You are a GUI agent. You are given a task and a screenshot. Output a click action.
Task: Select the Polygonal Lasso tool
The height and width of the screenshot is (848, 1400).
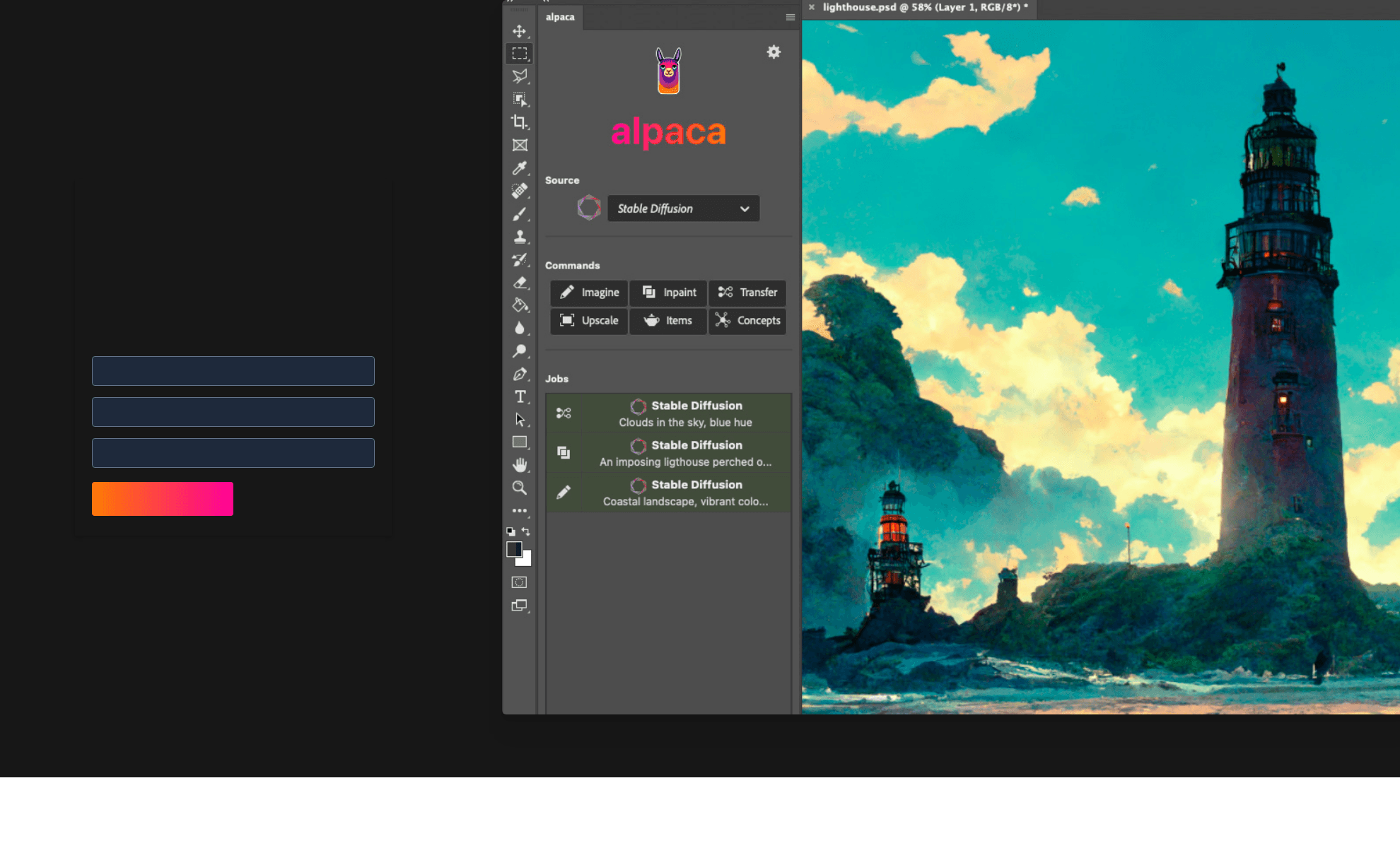click(x=519, y=76)
